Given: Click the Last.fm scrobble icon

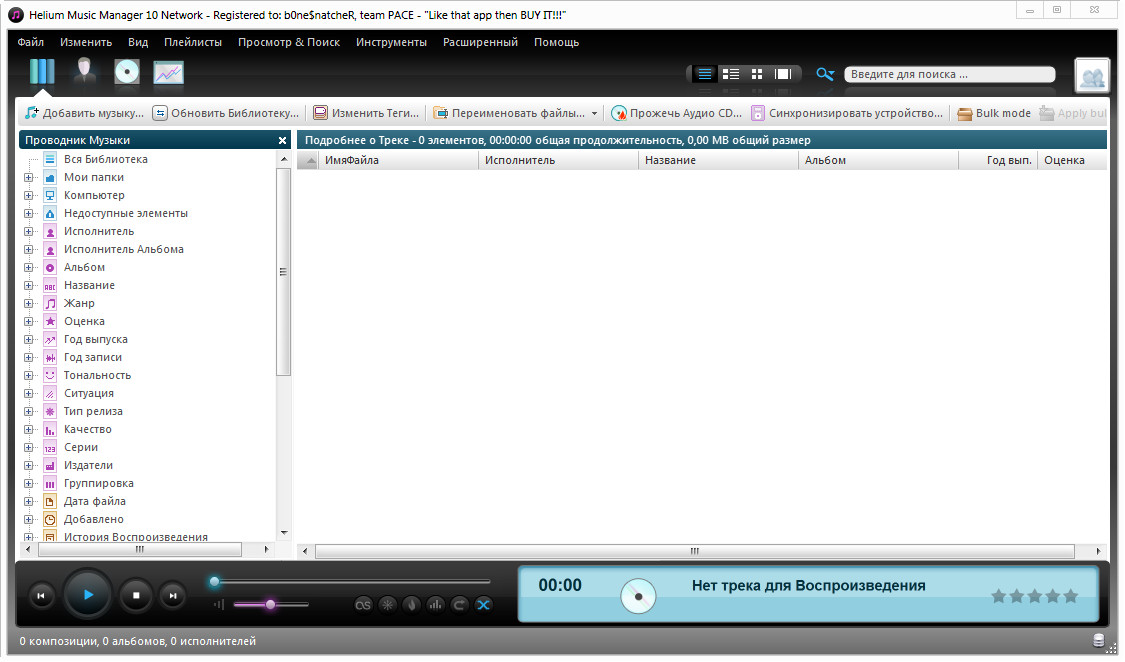Looking at the screenshot, I should (364, 604).
